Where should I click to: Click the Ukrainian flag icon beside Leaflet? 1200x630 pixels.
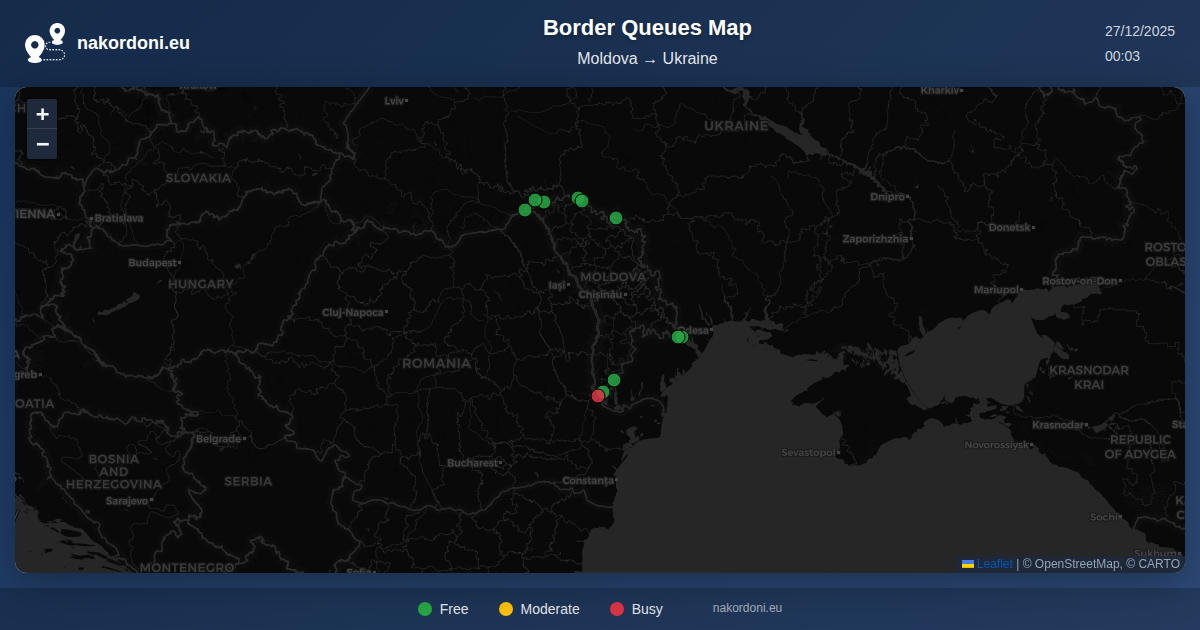point(968,564)
